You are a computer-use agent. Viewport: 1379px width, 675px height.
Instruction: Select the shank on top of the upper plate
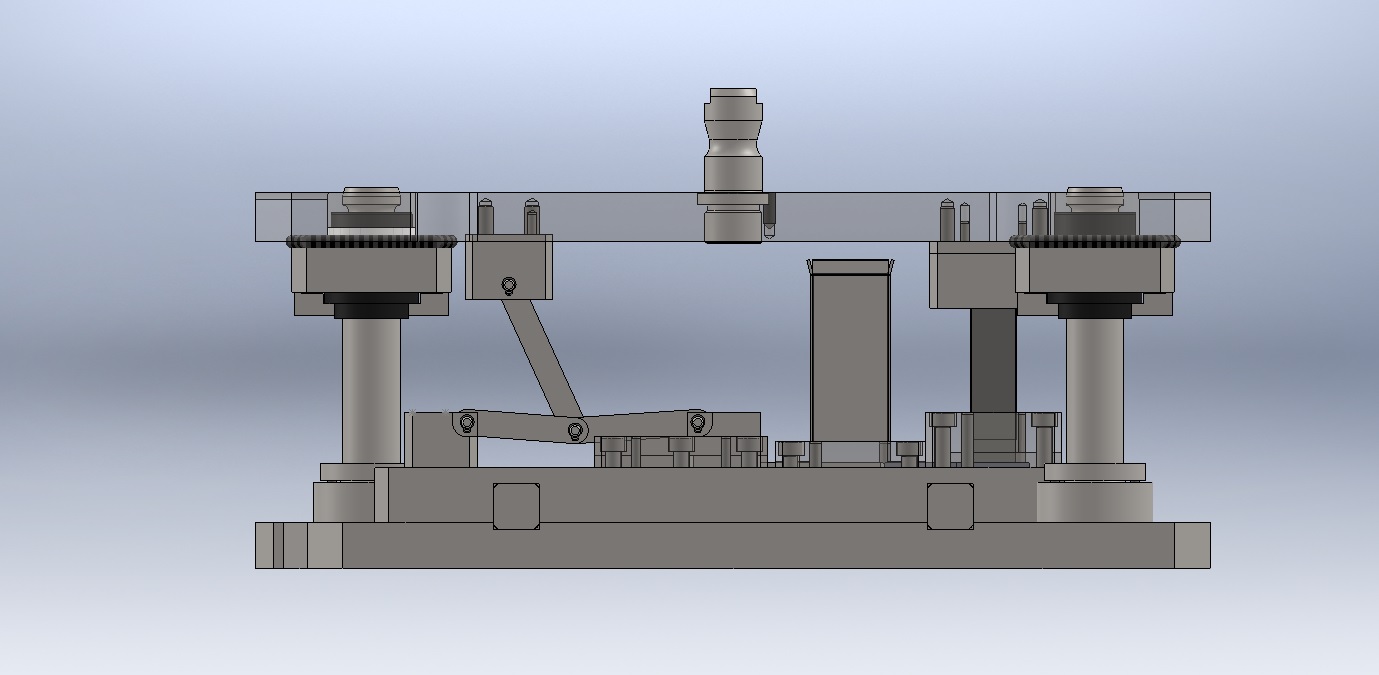coord(734,165)
